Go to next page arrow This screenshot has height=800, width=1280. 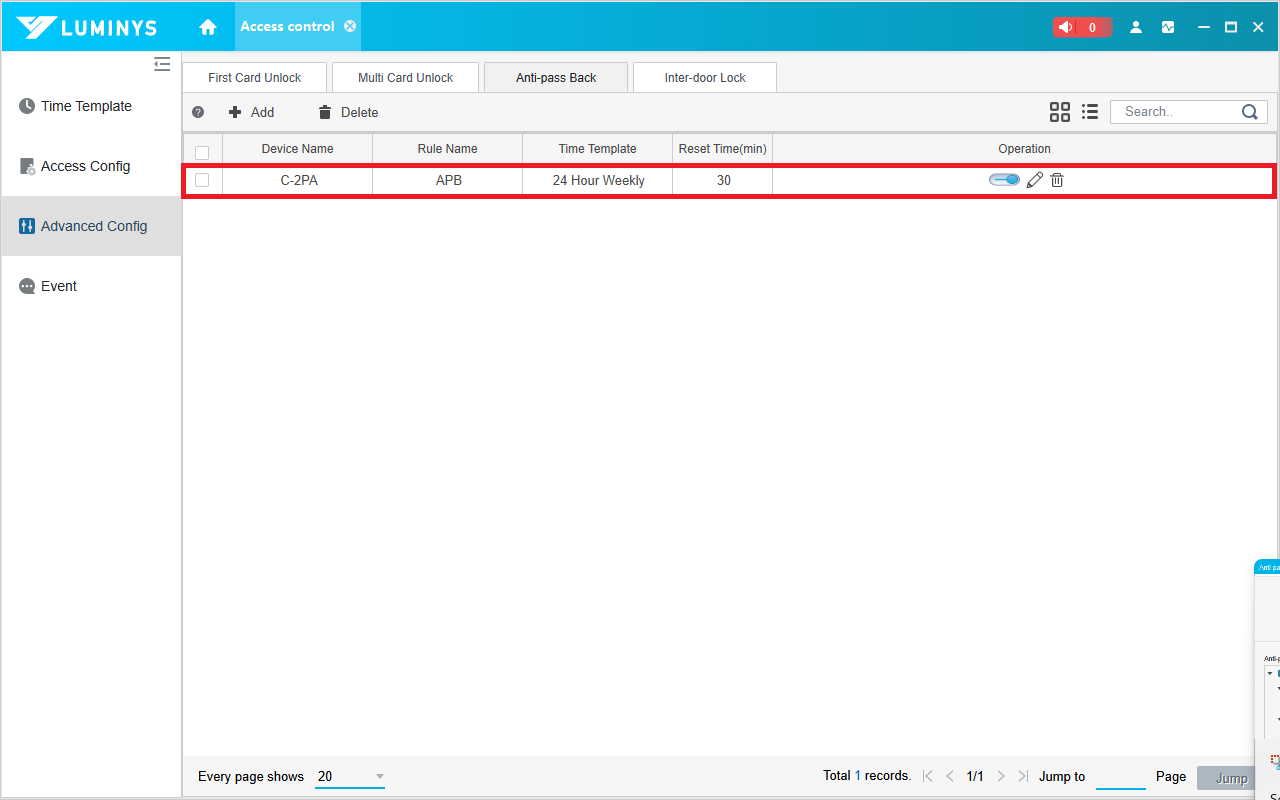tap(1001, 776)
